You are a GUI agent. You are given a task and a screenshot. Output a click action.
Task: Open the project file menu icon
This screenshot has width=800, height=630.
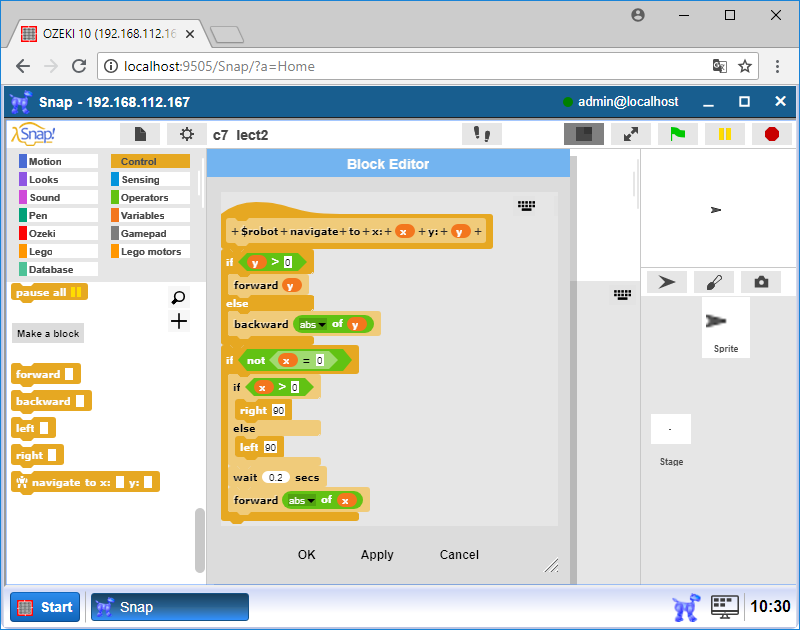(x=140, y=134)
